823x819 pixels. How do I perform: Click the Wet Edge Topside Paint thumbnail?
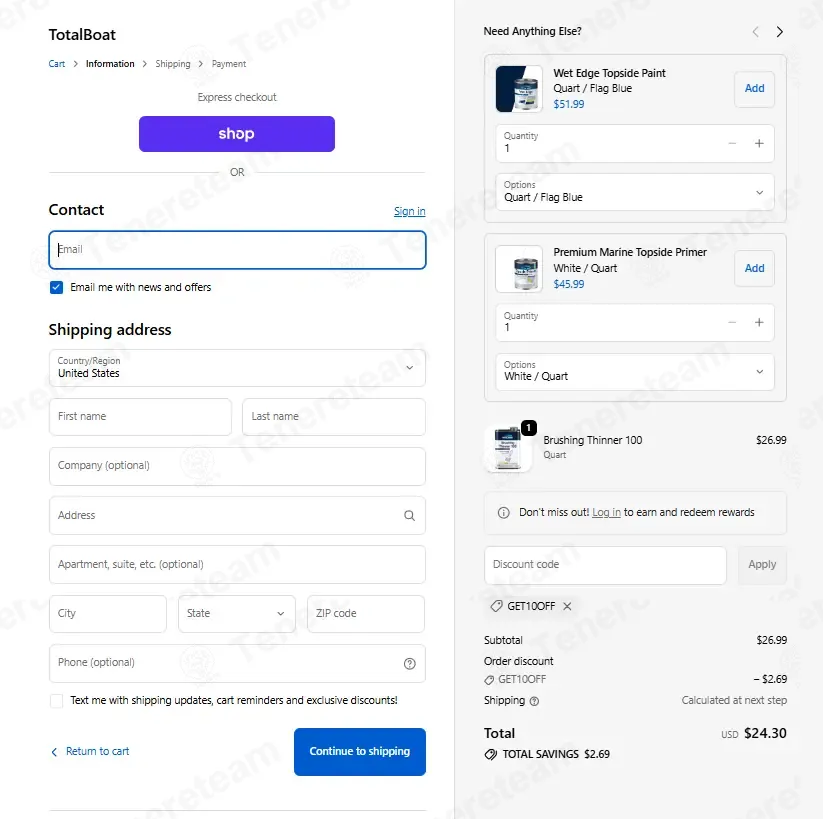pos(519,89)
